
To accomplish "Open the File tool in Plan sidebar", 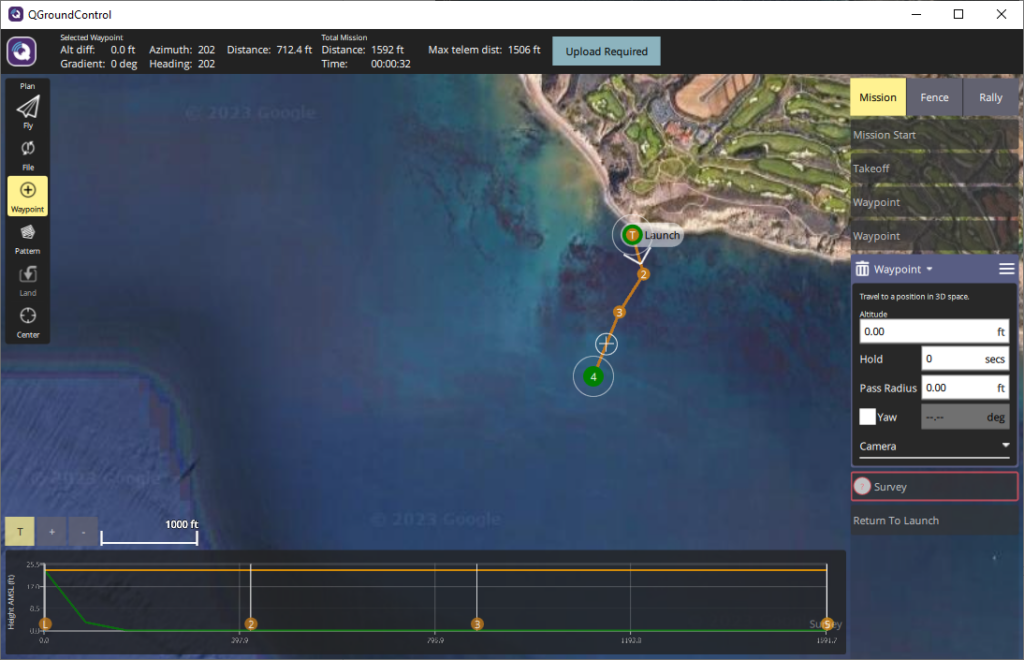I will (x=28, y=149).
